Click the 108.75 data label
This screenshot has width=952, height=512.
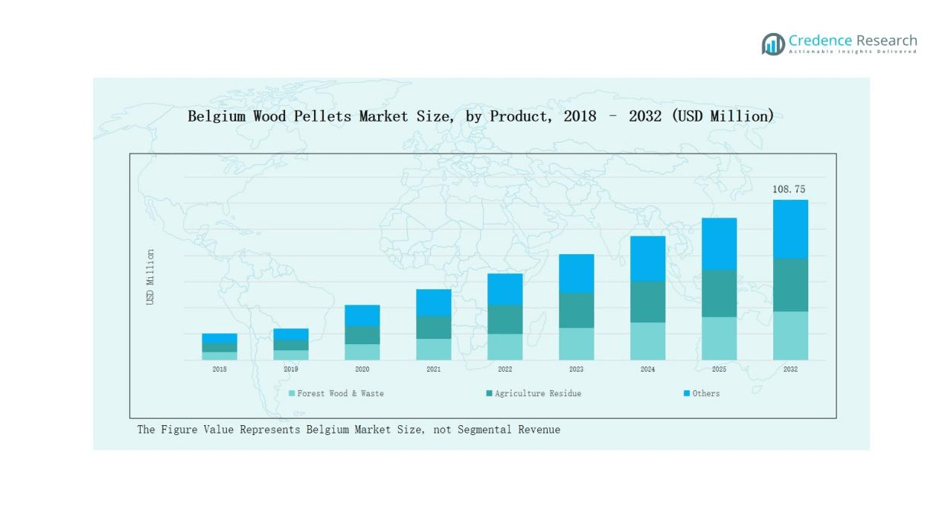789,189
